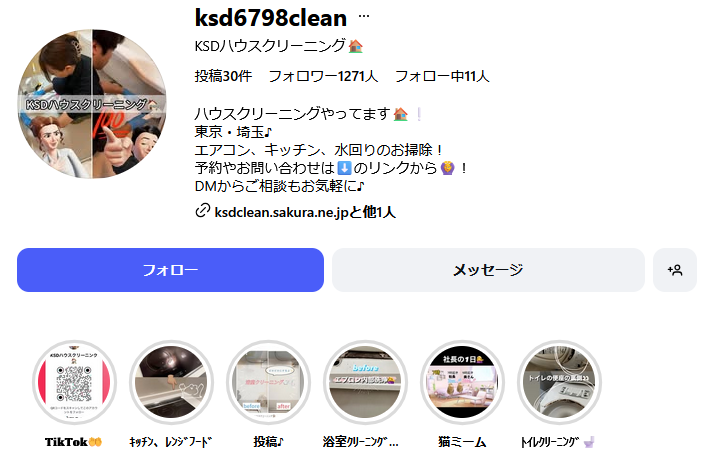
Task: Open the トイレクリーニング highlight circle
Action: coord(559,382)
